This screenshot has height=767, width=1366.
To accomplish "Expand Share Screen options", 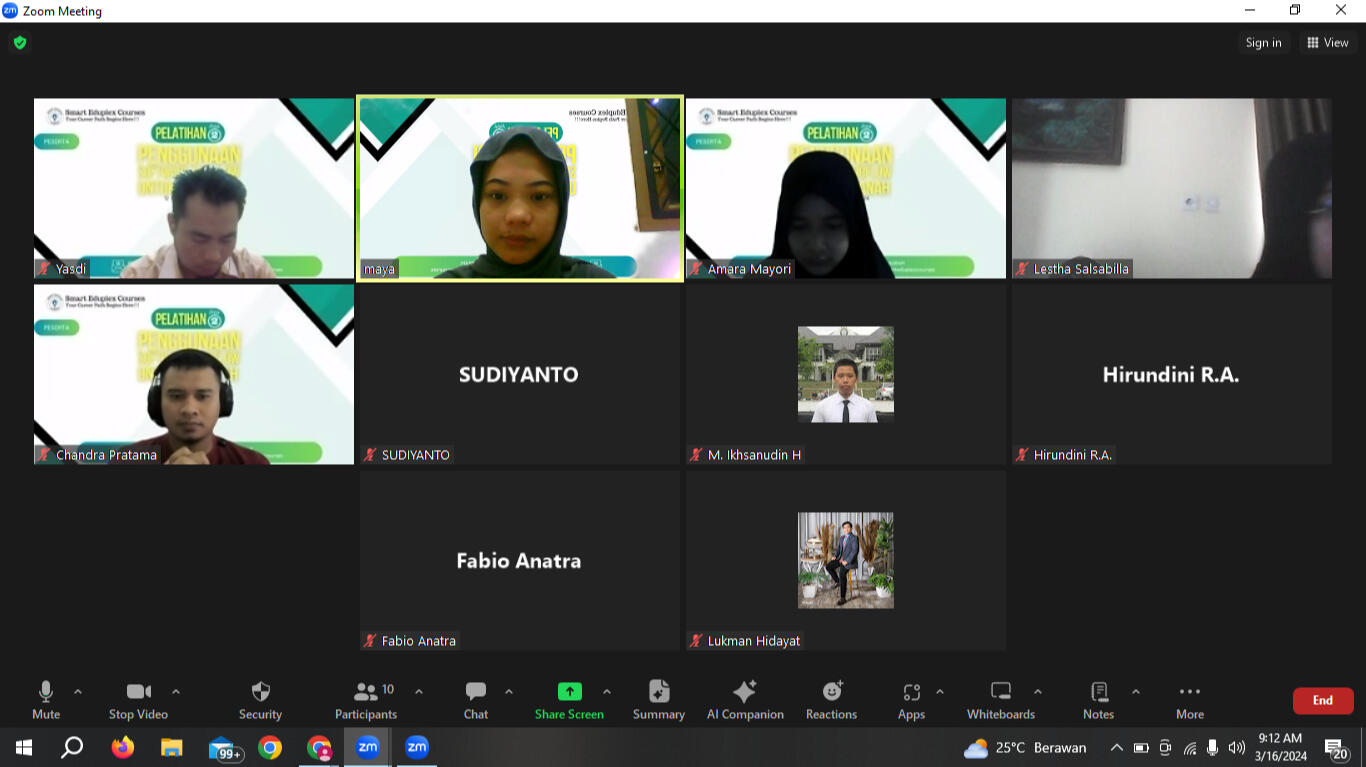I will point(608,690).
